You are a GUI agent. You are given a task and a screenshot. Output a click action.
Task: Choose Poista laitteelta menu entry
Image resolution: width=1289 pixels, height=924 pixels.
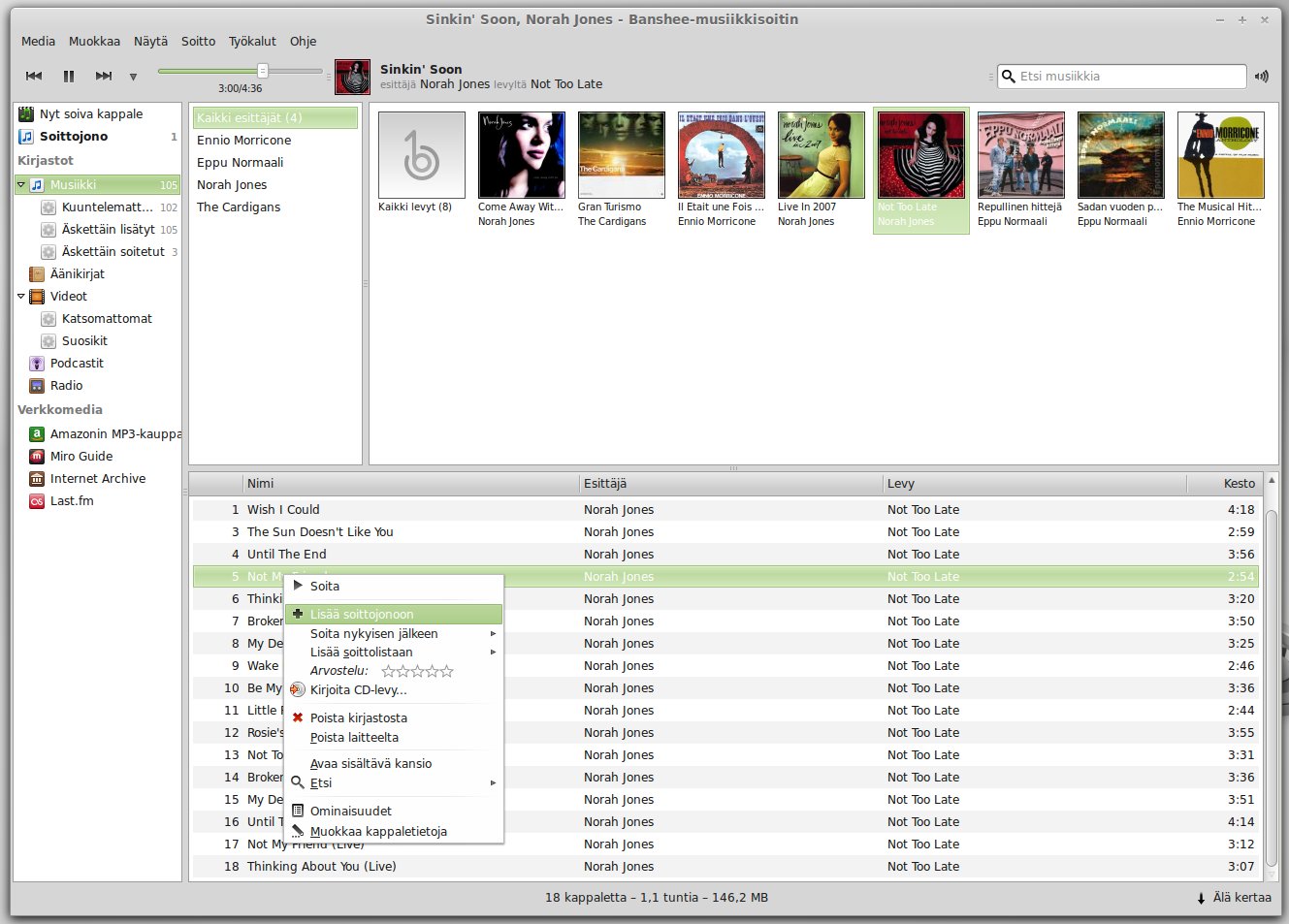(394, 738)
